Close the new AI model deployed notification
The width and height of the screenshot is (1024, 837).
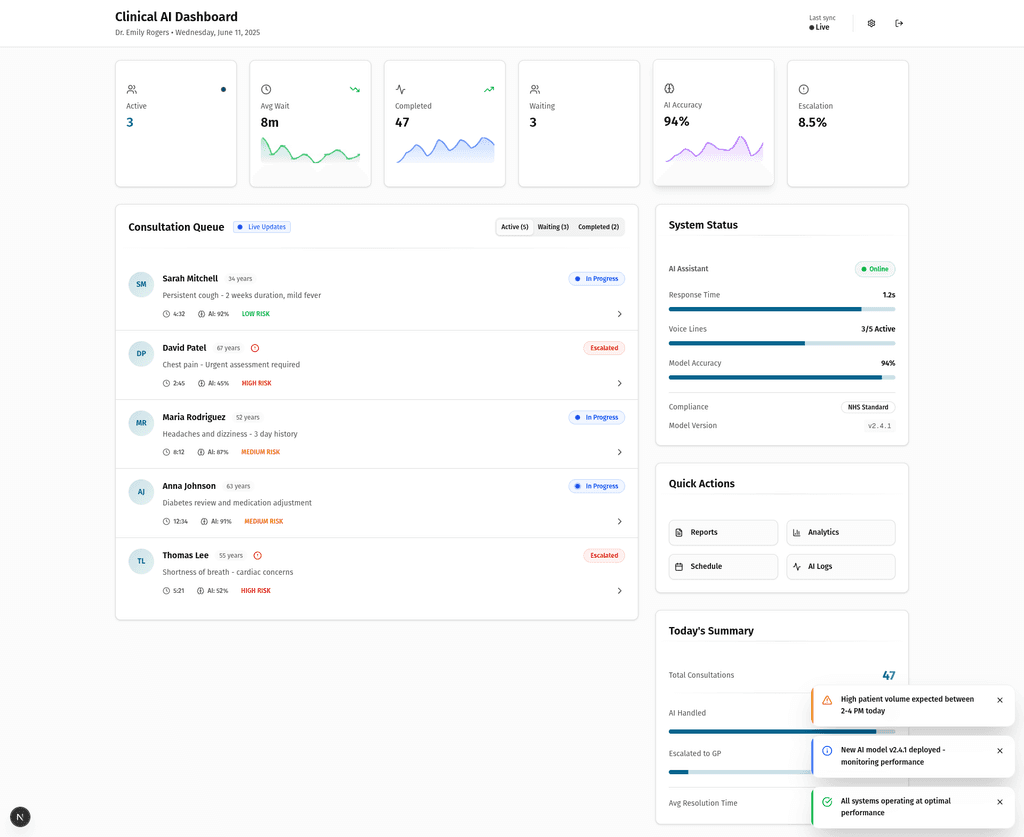(x=999, y=751)
